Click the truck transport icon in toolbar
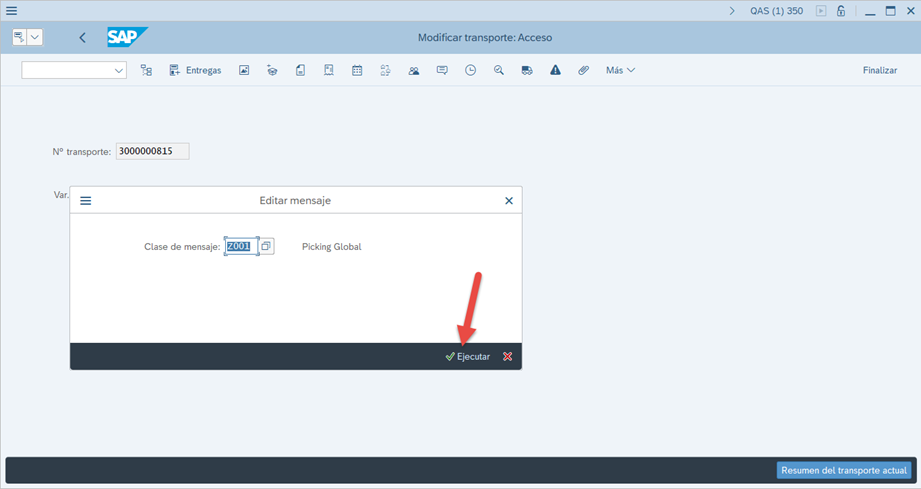Viewport: 921px width, 489px height. [x=527, y=71]
